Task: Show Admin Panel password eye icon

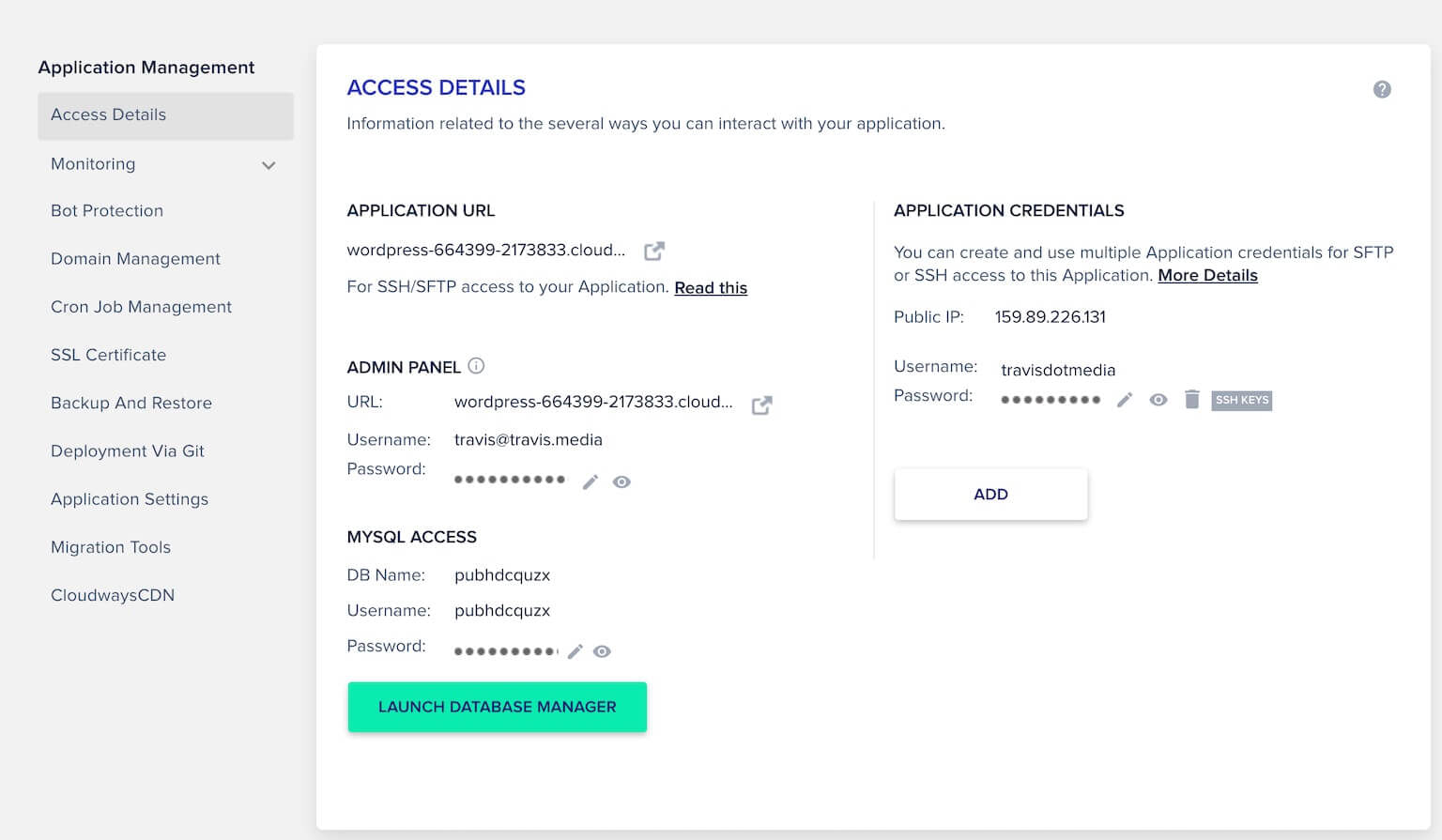Action: [x=621, y=481]
